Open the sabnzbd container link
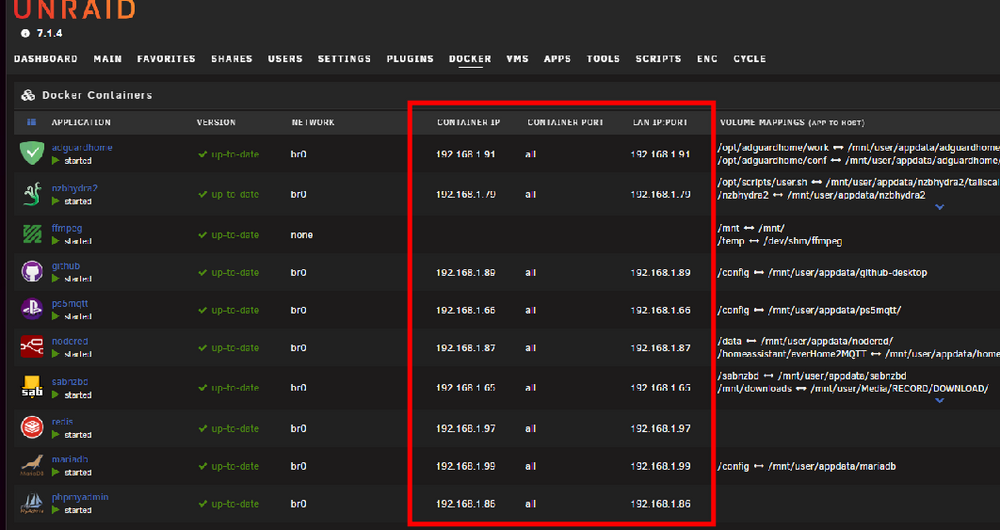Screen dimensions: 1000x530 pyautogui.click(x=70, y=381)
